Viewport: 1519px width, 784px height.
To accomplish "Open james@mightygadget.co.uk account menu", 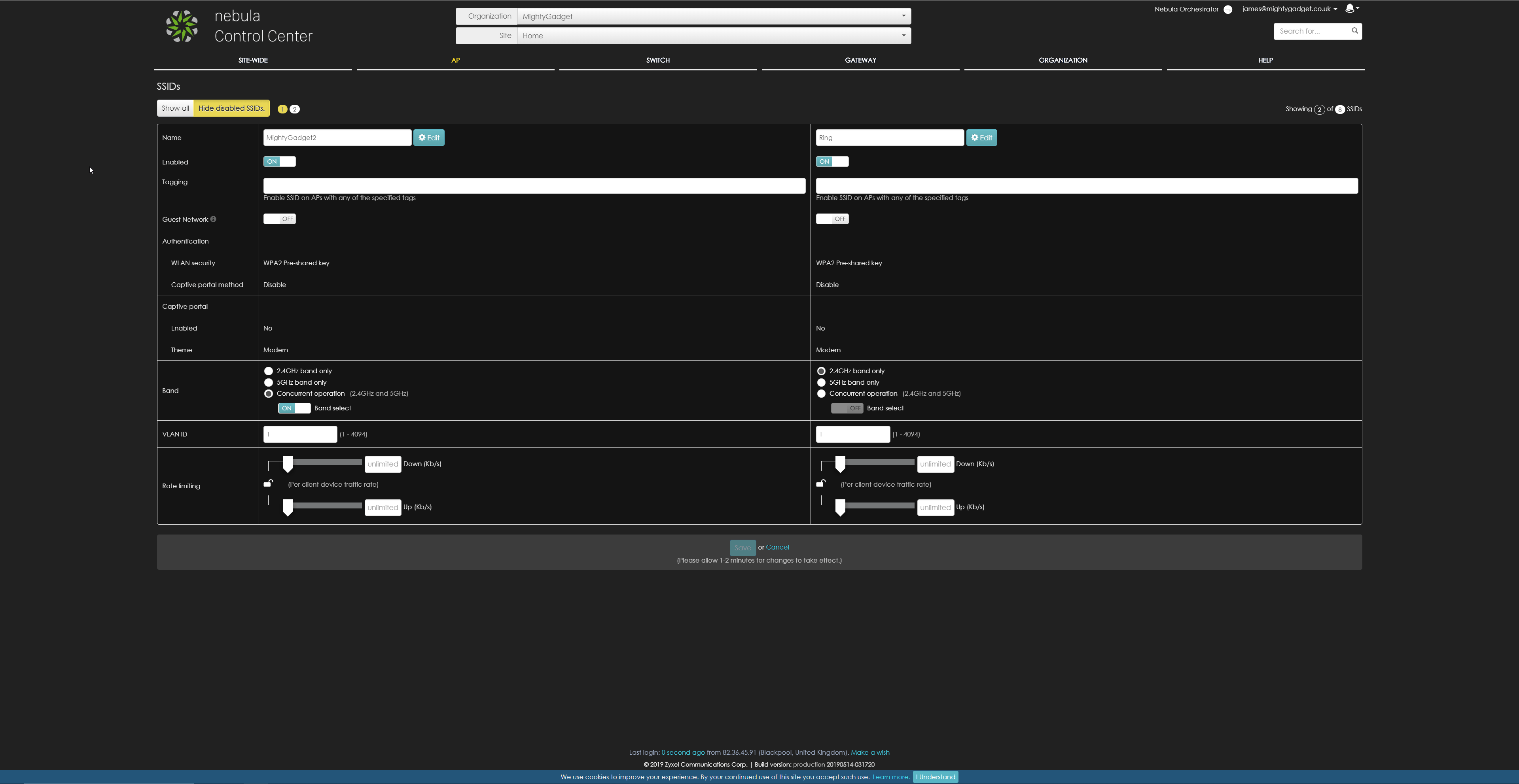I will pyautogui.click(x=1289, y=9).
